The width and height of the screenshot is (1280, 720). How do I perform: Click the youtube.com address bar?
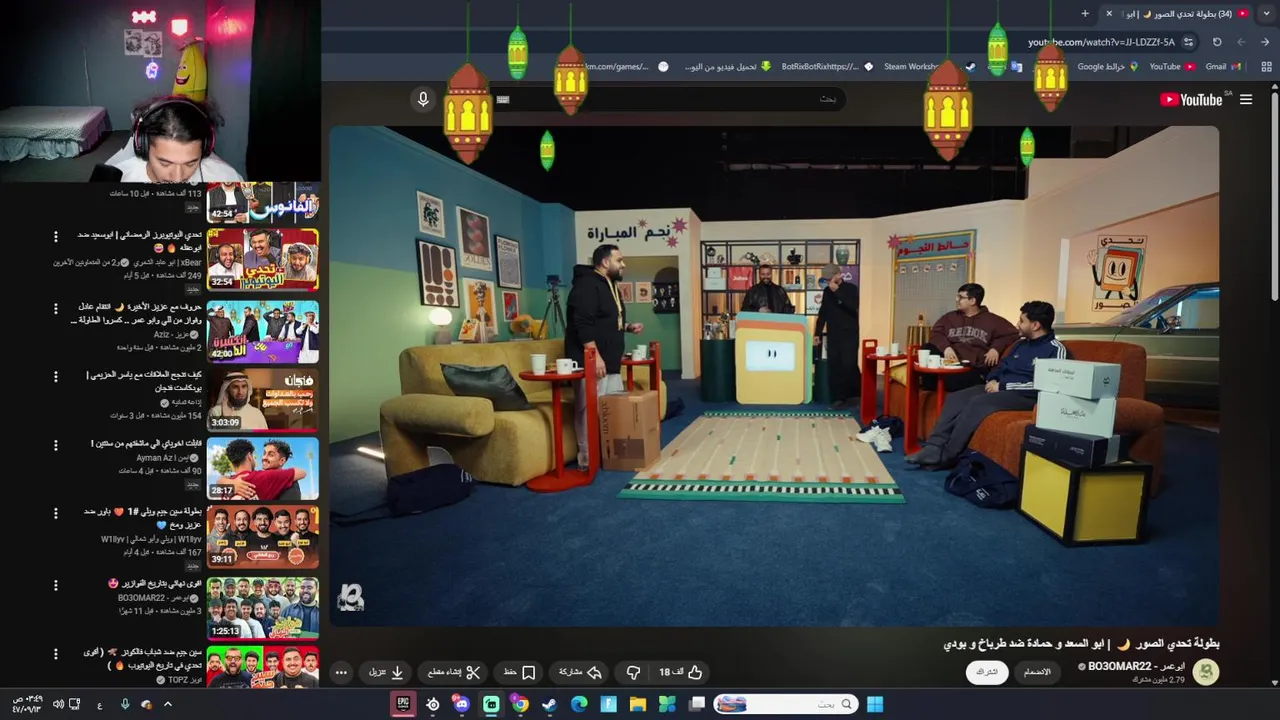pos(1100,42)
